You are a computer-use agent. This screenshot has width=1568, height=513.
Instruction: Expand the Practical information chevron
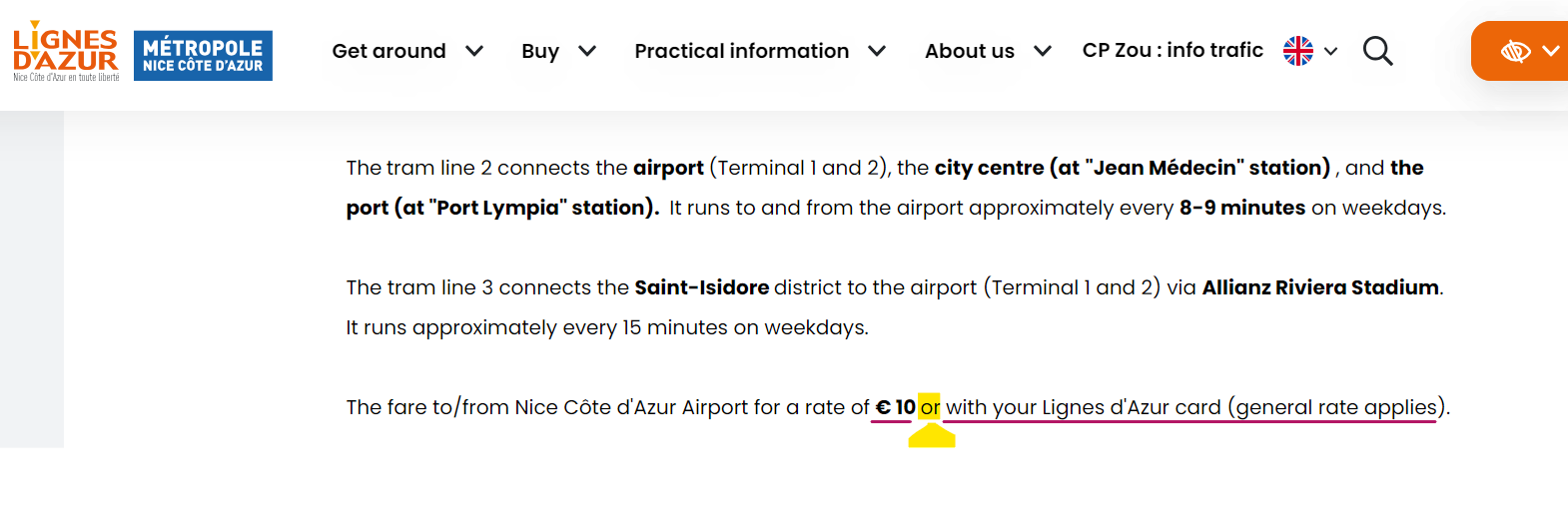pos(877,51)
